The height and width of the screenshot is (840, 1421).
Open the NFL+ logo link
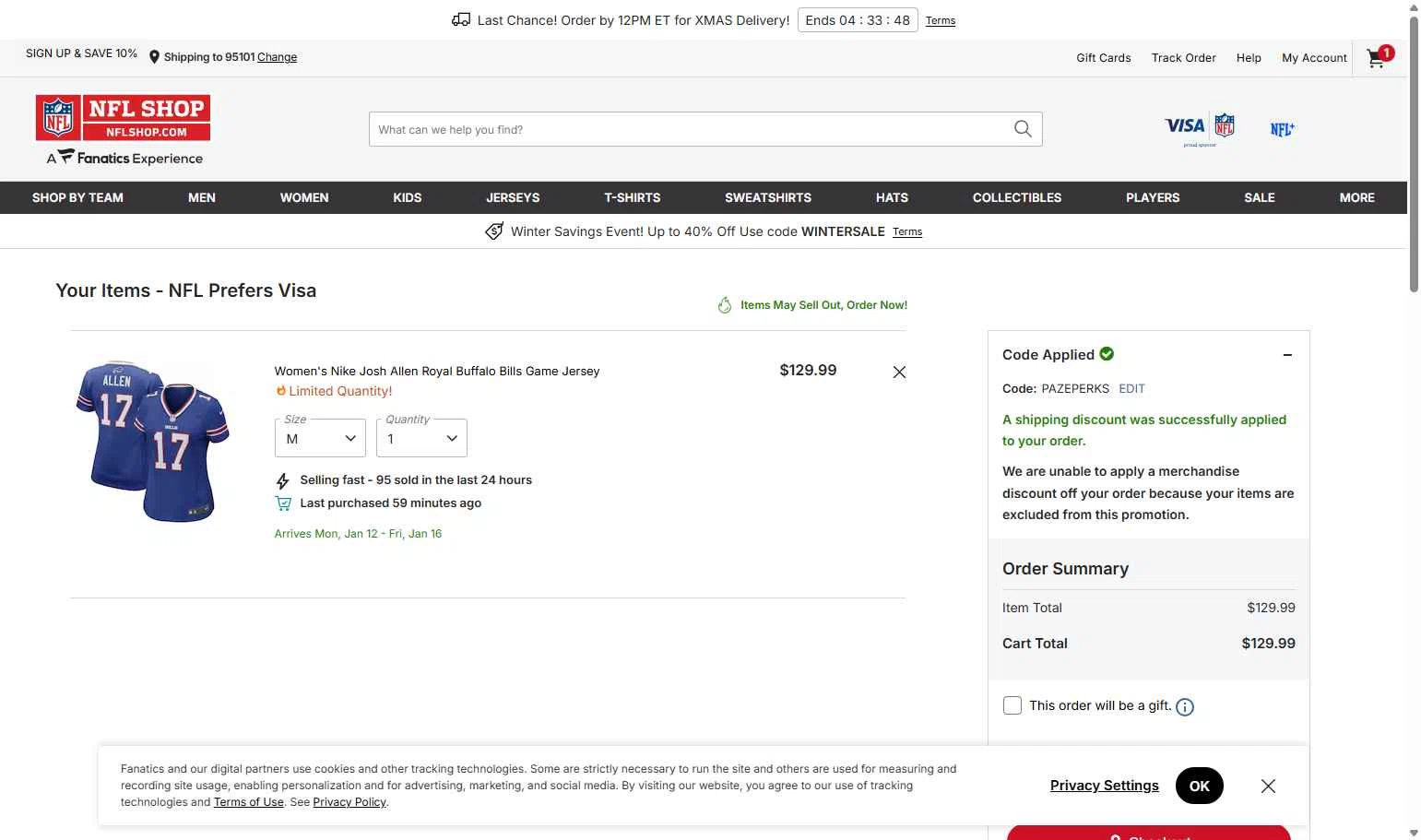(1282, 129)
